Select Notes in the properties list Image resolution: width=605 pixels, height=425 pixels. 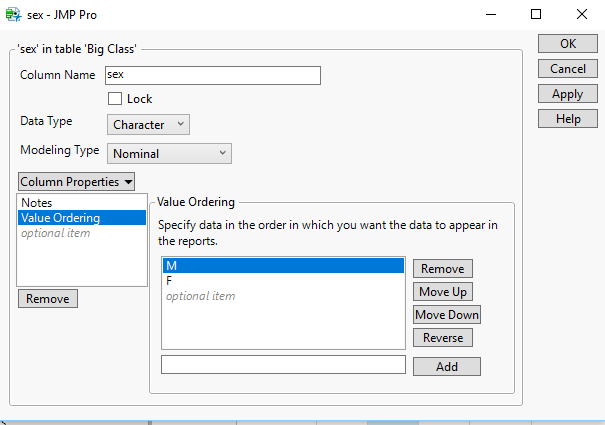(x=82, y=203)
